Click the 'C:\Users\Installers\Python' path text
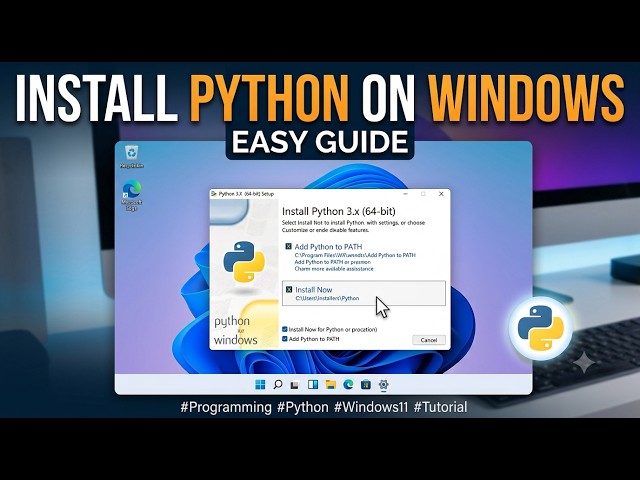Image resolution: width=640 pixels, height=480 pixels. tap(327, 298)
